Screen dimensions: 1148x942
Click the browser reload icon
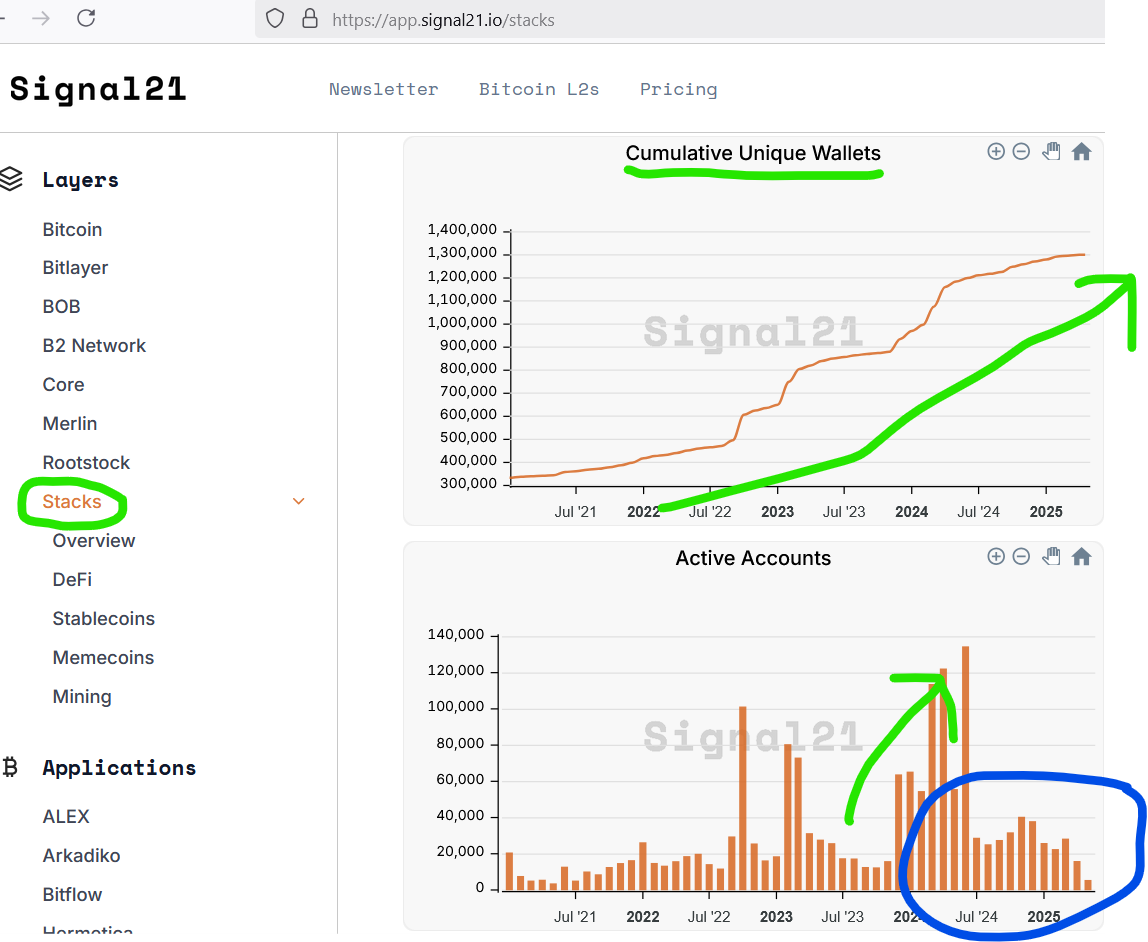coord(86,18)
